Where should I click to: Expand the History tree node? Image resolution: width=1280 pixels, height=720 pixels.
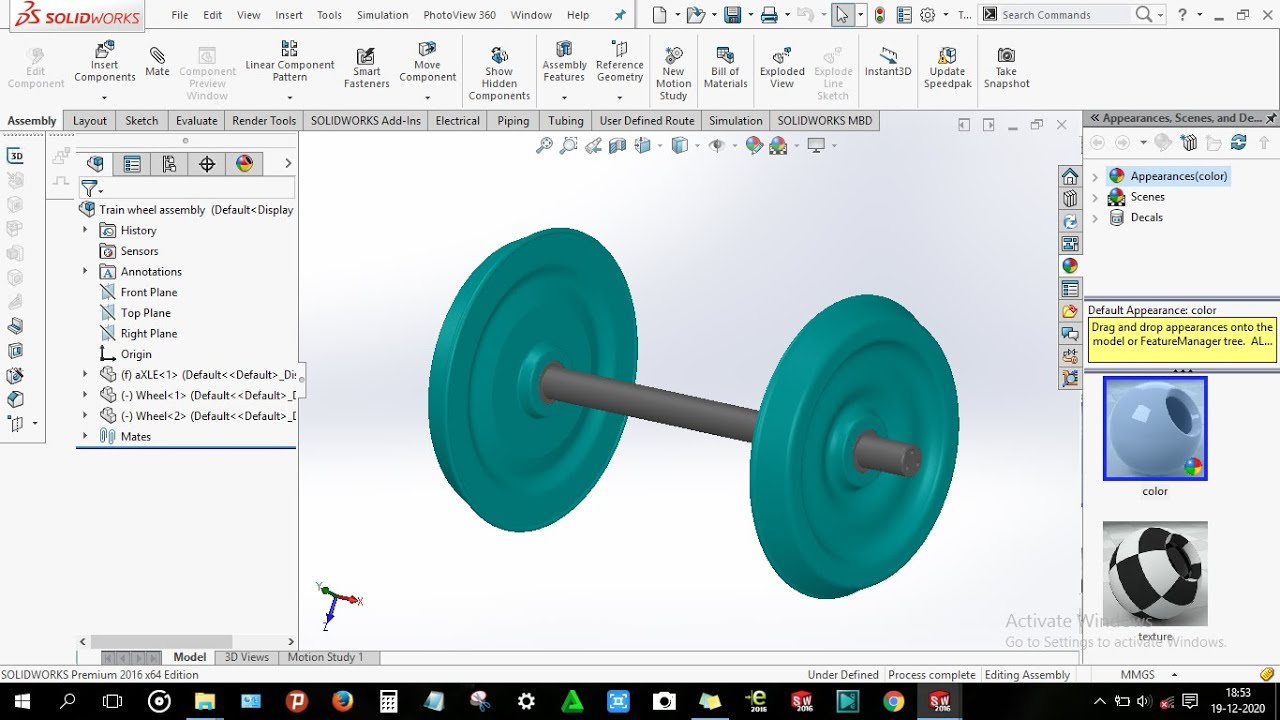click(85, 230)
